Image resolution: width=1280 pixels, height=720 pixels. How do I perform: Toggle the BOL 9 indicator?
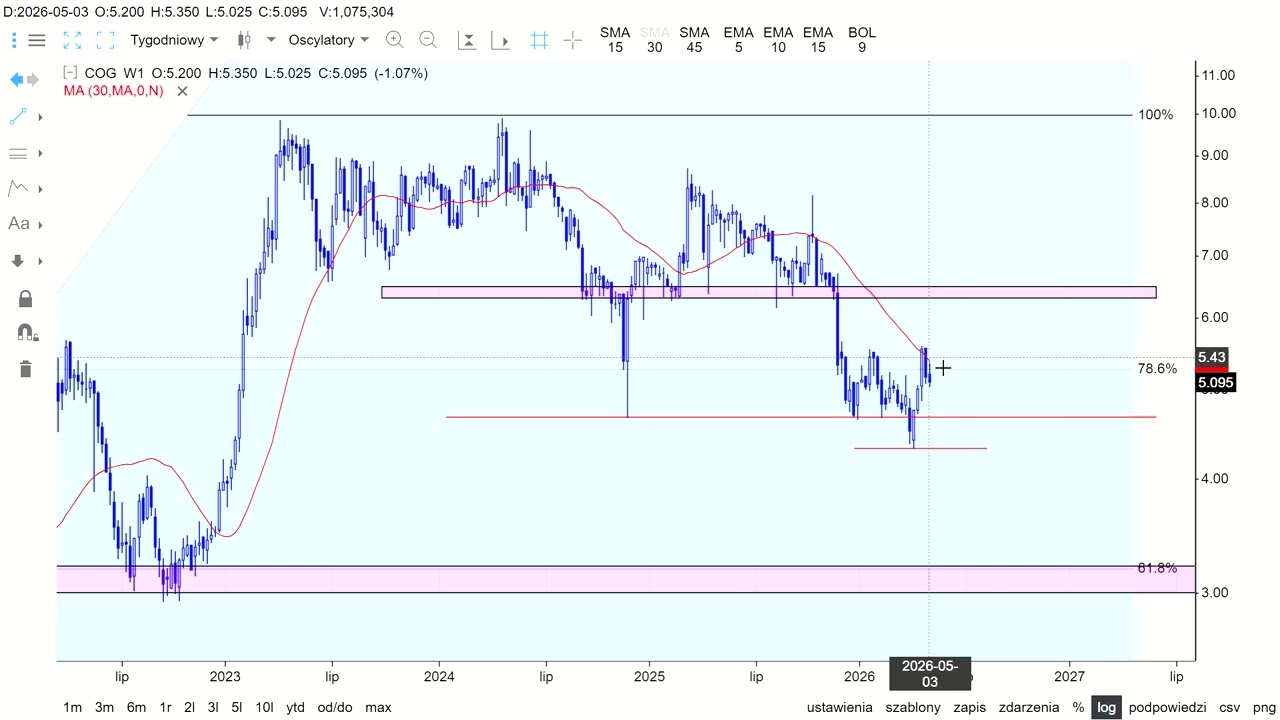[862, 40]
